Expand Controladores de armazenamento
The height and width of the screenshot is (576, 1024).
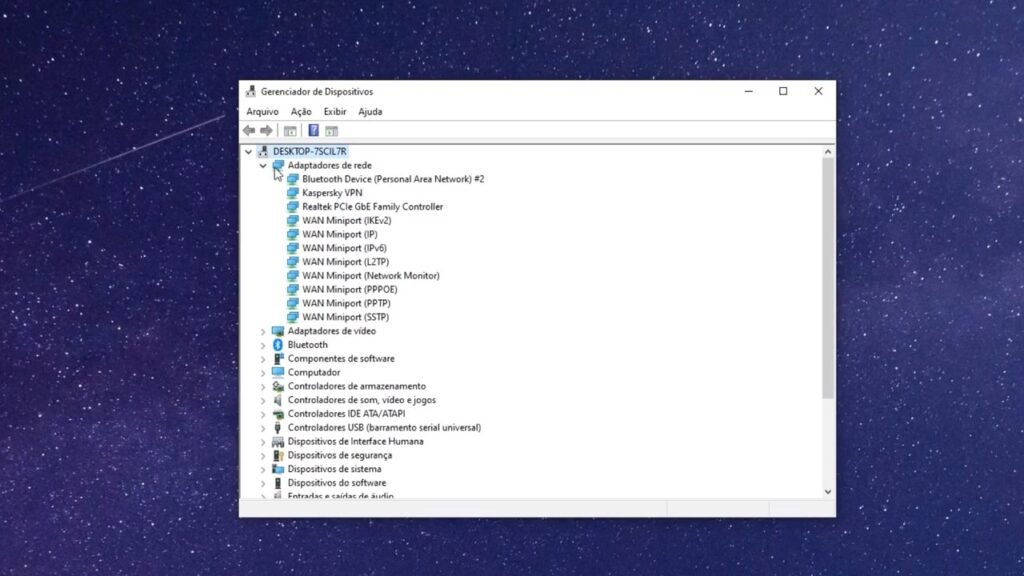[263, 386]
